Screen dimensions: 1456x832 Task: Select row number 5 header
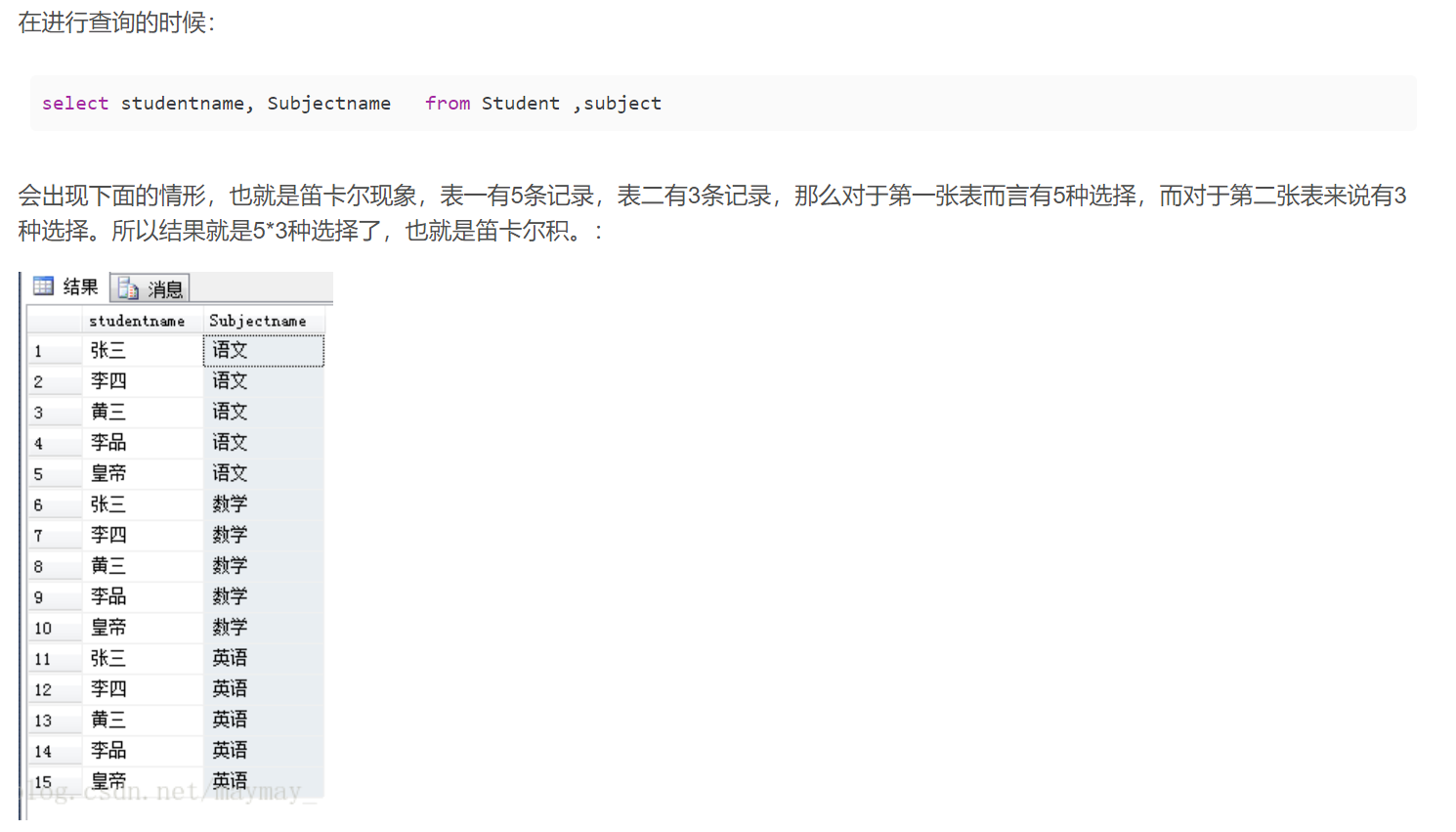(54, 473)
